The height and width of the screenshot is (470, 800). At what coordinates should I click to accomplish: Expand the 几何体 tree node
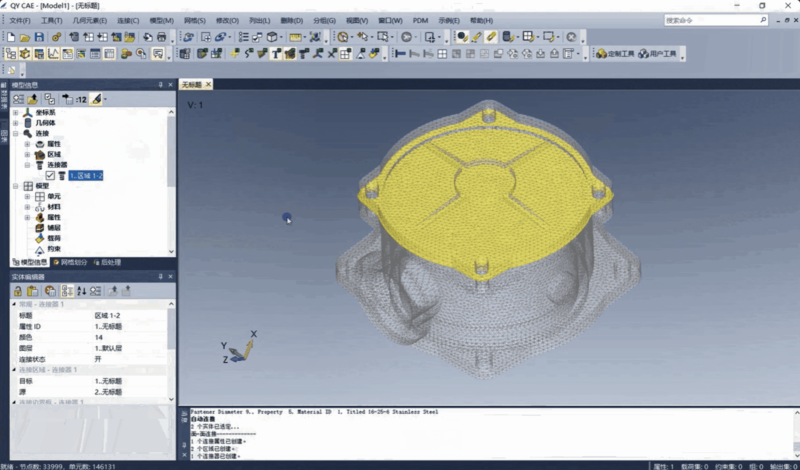point(15,123)
